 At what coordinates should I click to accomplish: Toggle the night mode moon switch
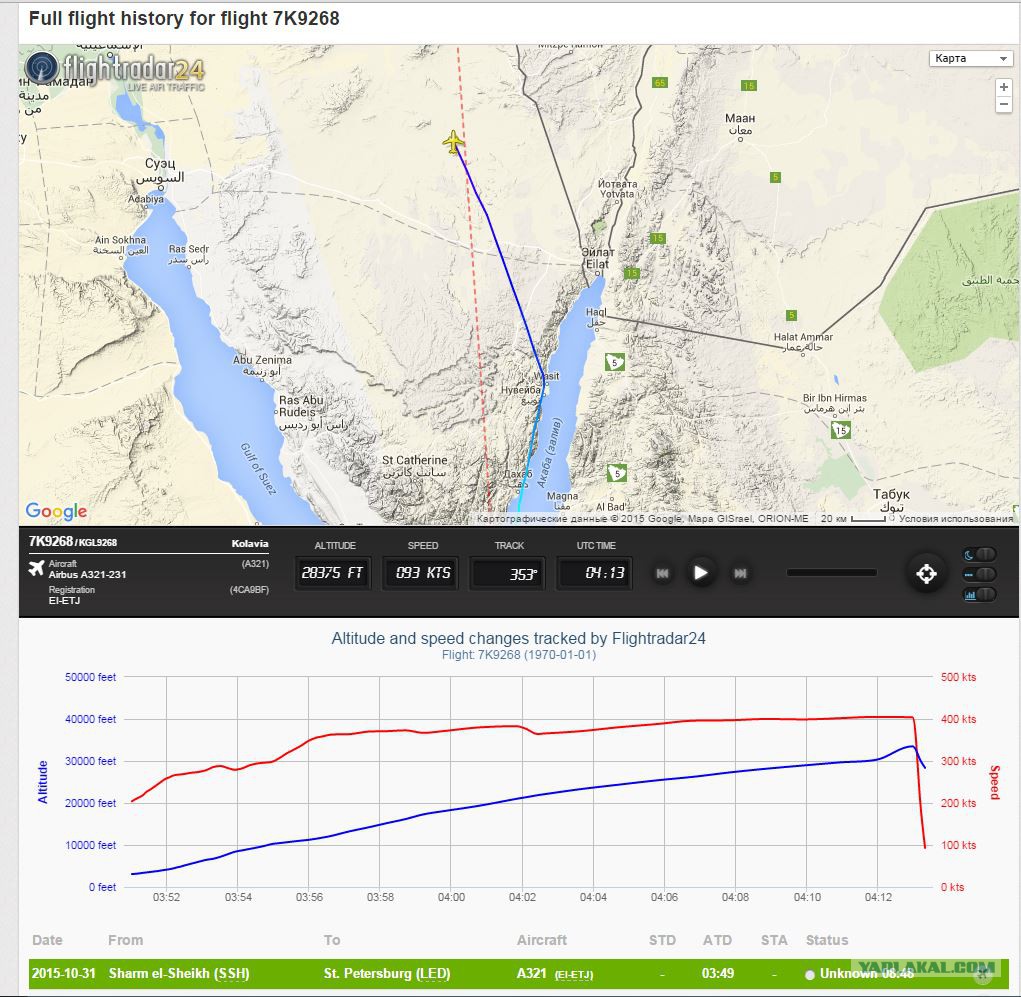[x=979, y=555]
